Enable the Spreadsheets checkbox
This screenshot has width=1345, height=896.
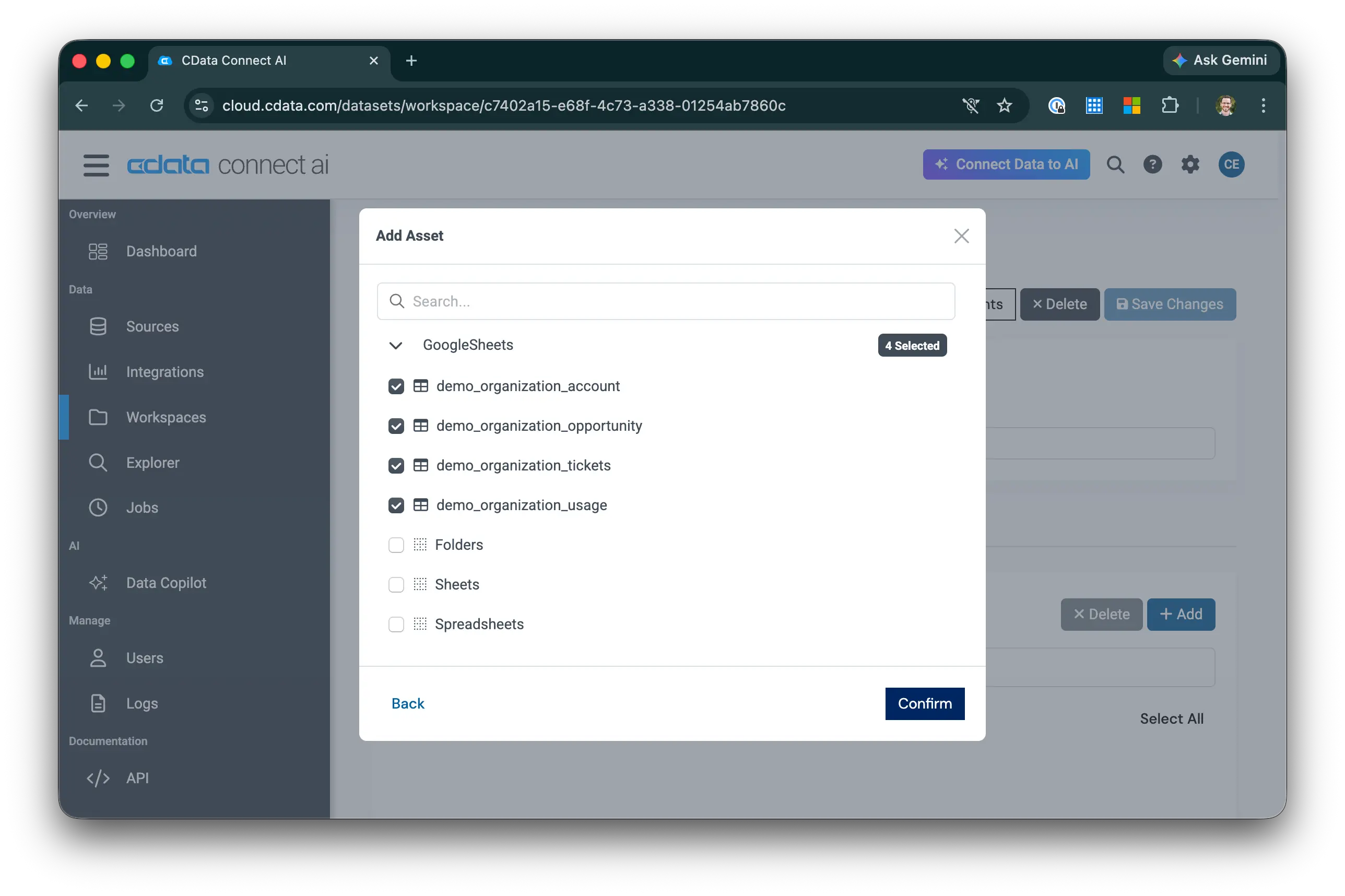pos(396,624)
